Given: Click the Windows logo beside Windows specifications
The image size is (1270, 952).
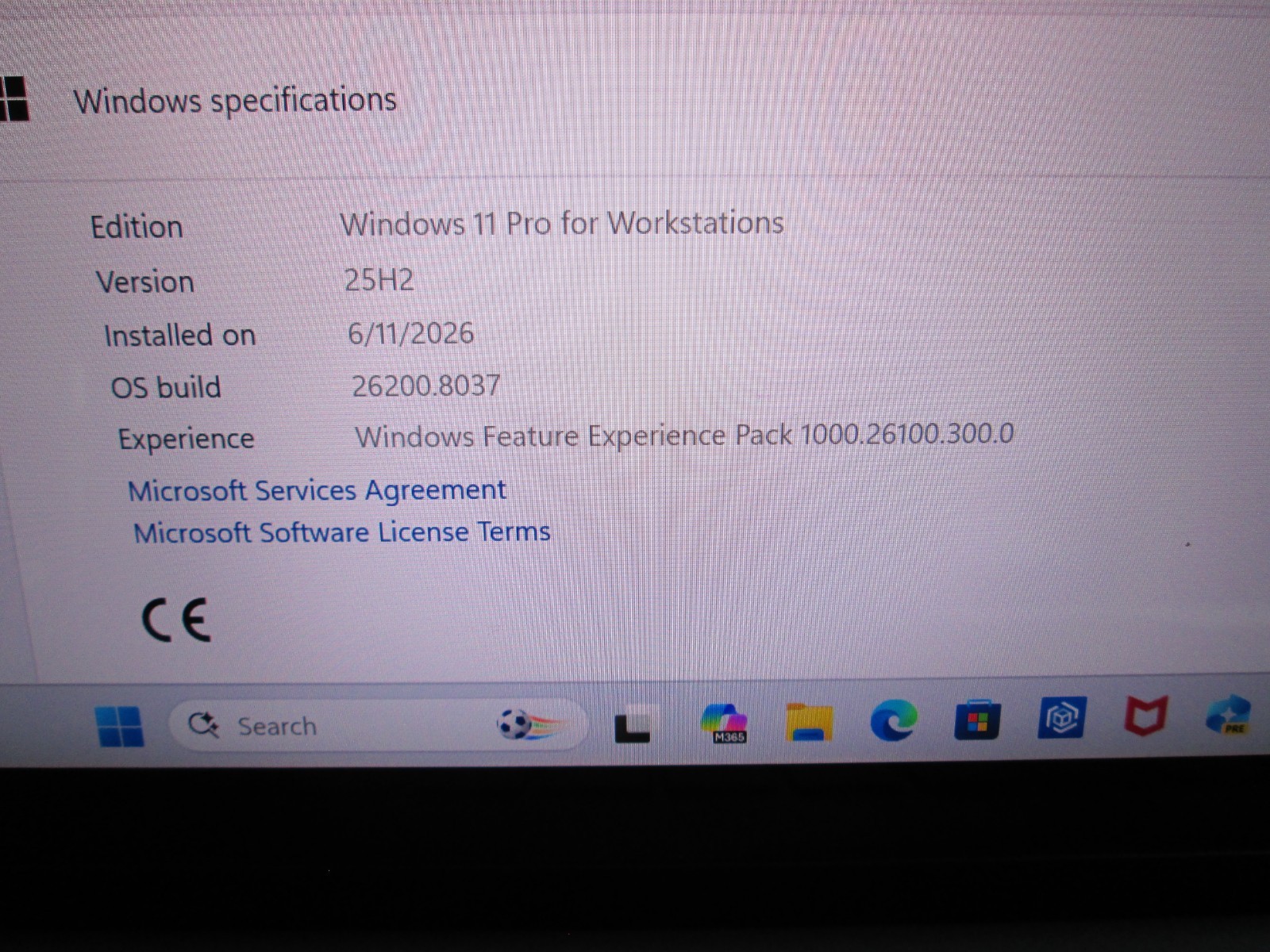Looking at the screenshot, I should click(13, 99).
